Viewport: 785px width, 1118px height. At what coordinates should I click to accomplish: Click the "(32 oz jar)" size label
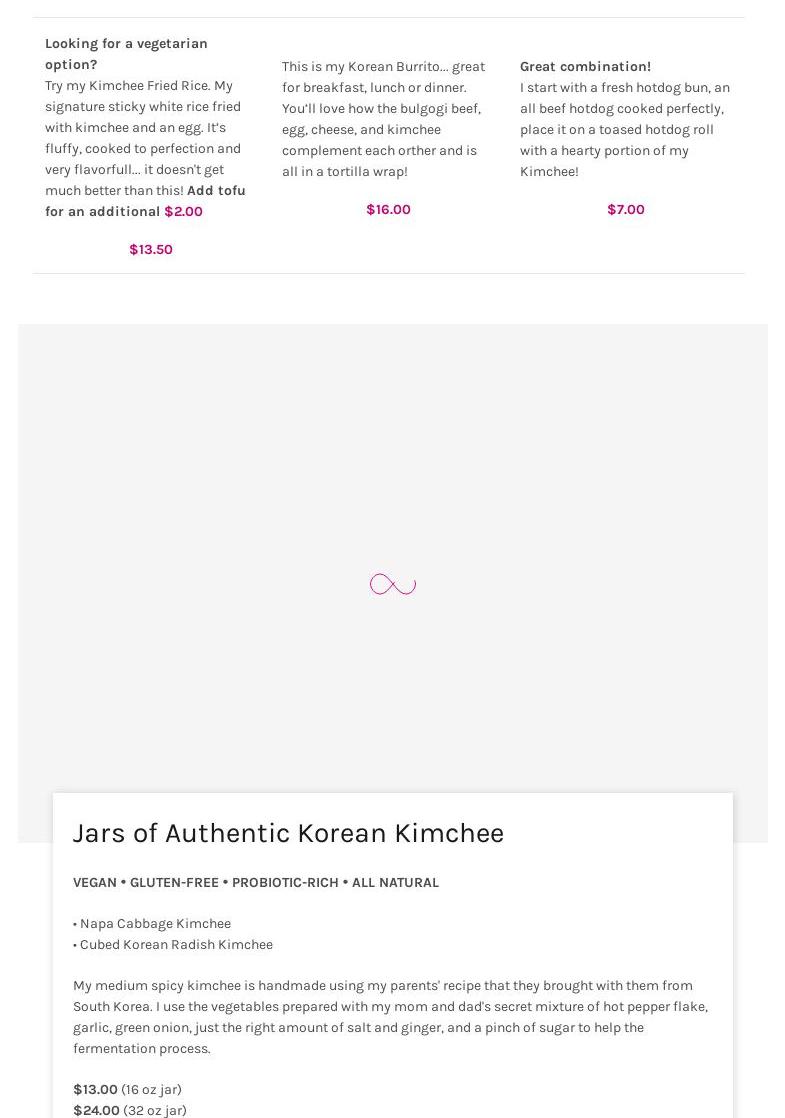155,1110
